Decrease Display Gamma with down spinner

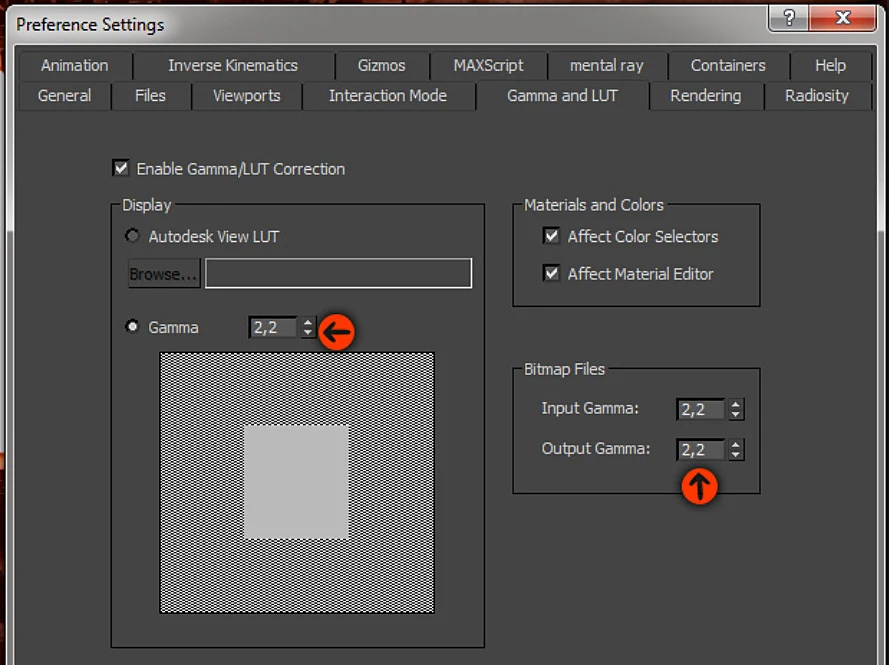click(308, 332)
